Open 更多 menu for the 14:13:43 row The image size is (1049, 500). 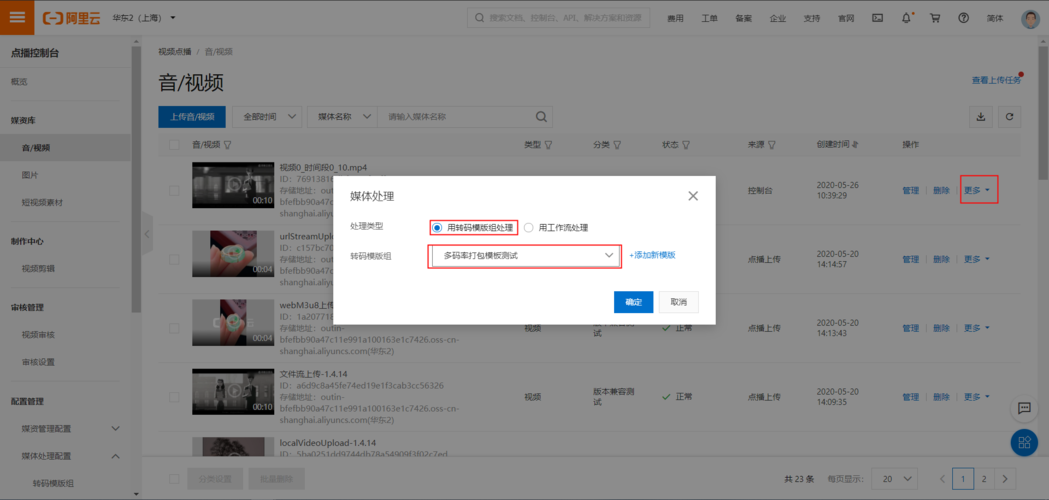tap(977, 328)
